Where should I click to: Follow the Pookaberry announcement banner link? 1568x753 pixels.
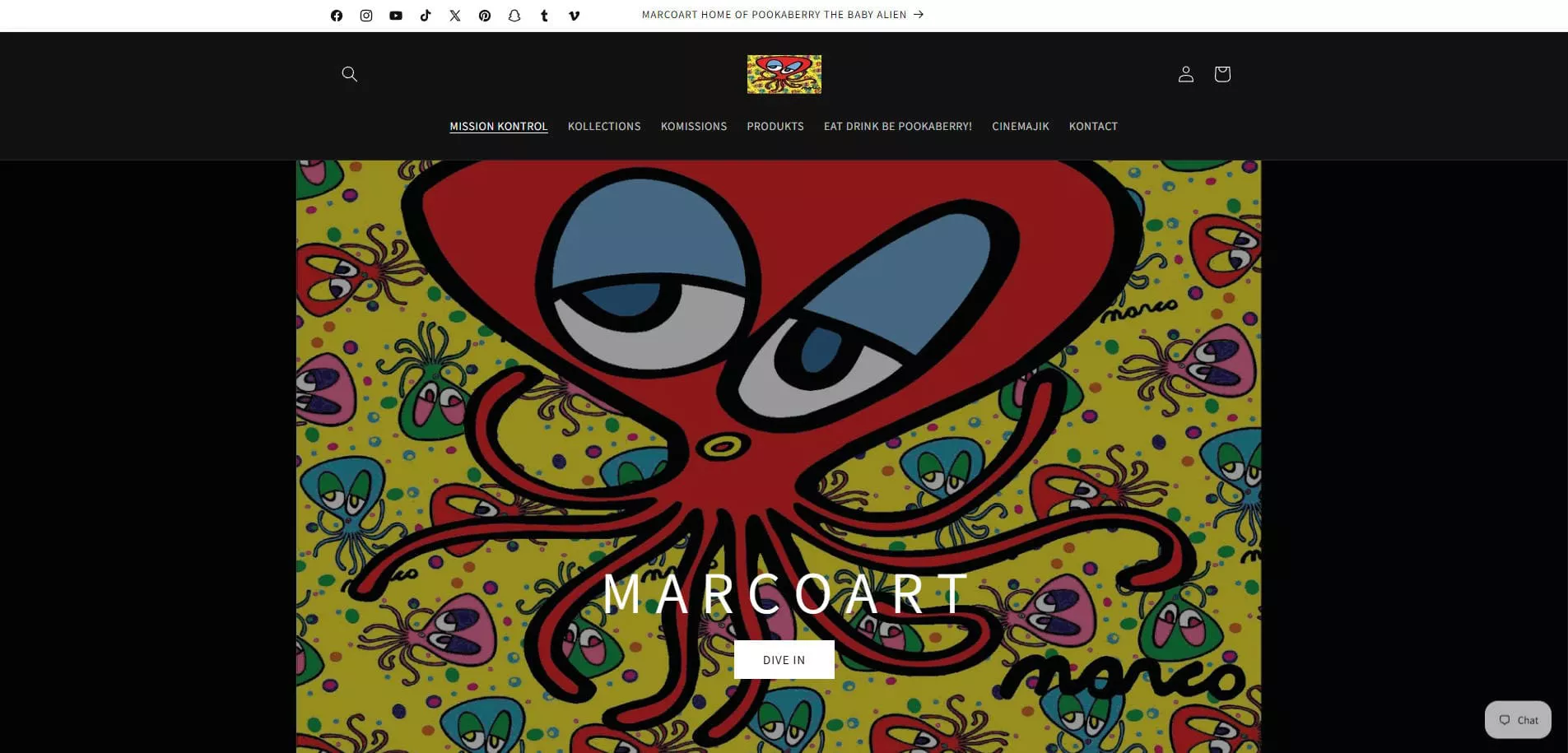pyautogui.click(x=783, y=15)
